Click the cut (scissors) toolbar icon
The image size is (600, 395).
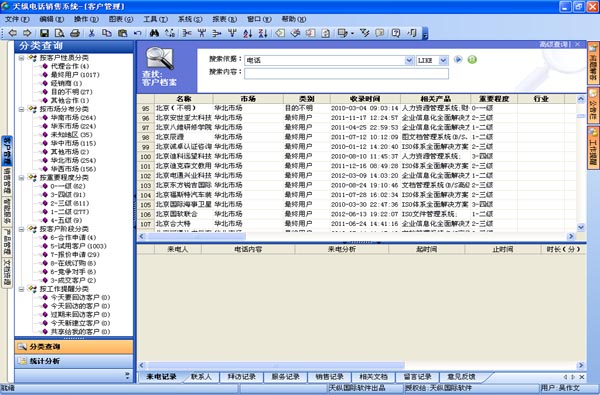(x=91, y=33)
